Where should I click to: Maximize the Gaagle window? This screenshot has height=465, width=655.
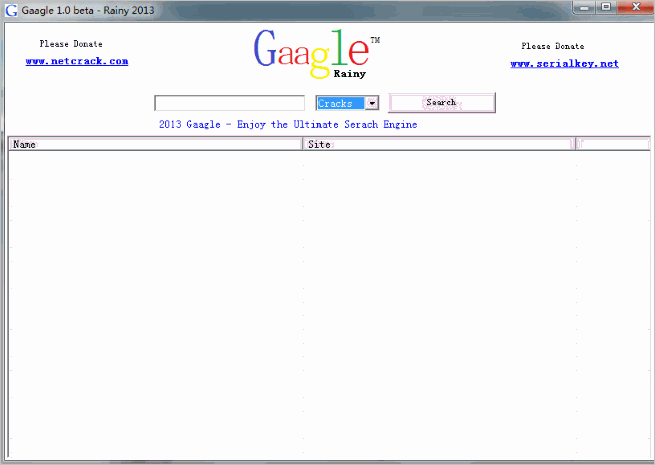(x=606, y=7)
